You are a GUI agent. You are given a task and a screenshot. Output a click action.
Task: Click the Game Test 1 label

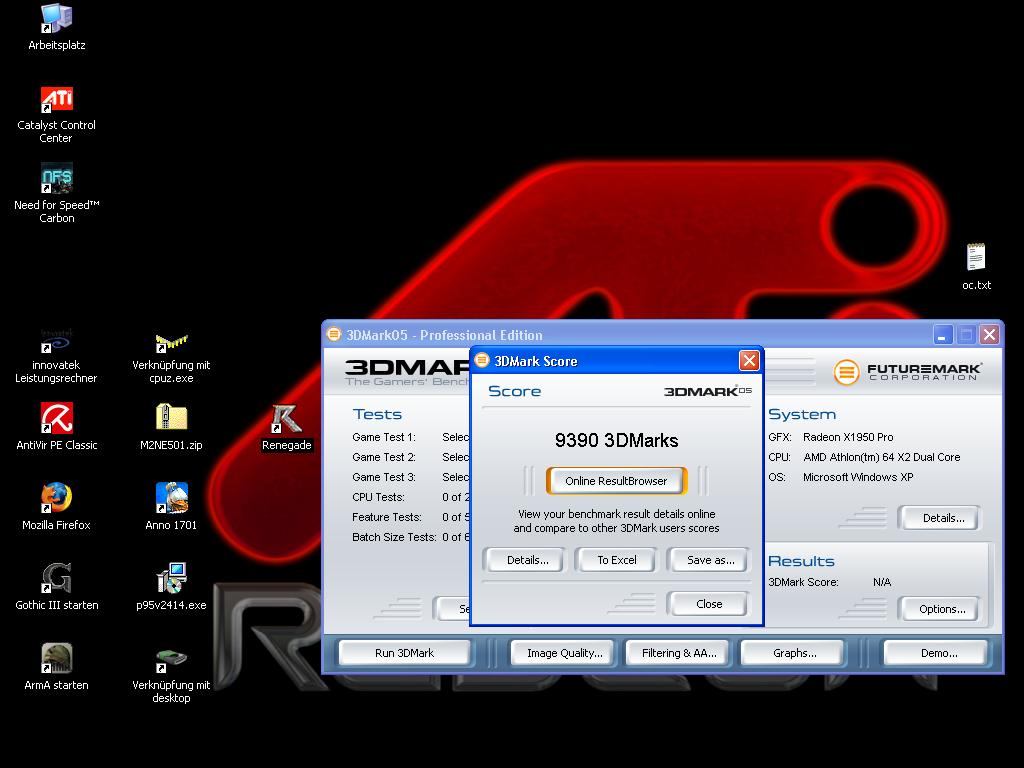(x=383, y=438)
